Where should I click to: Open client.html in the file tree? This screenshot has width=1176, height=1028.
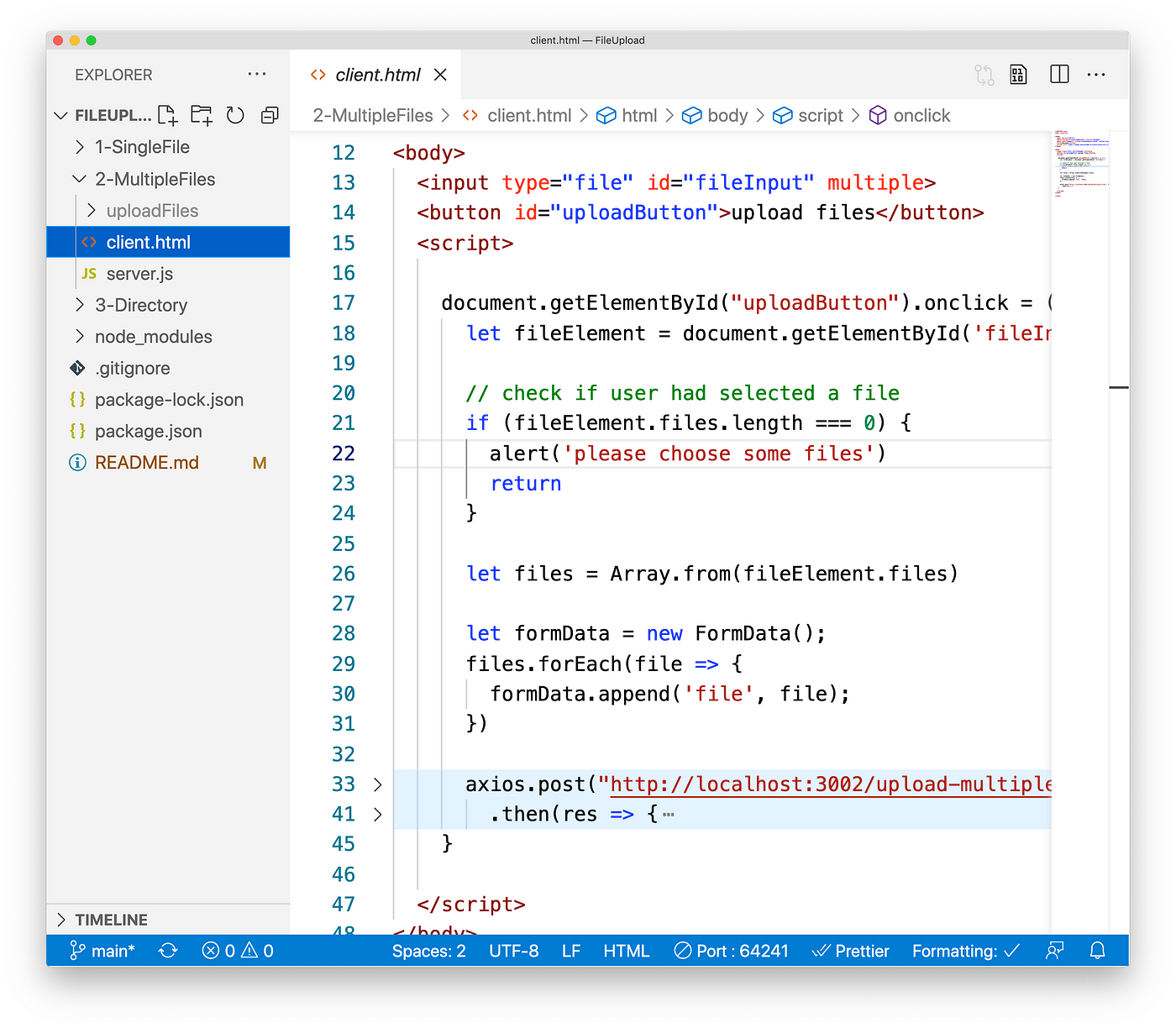pos(168,242)
